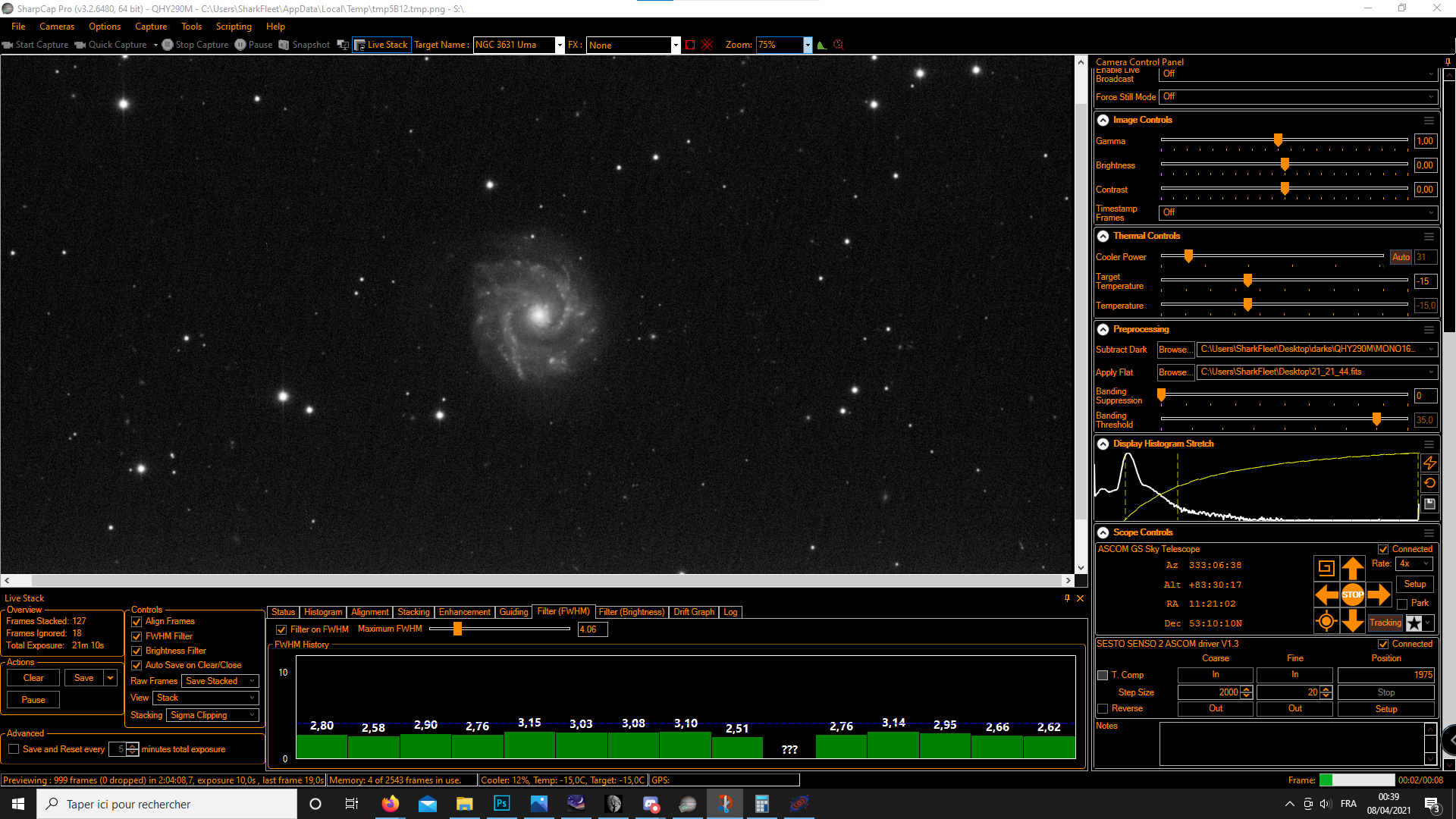The image size is (1456, 819).
Task: Open the Scripting menu
Action: (233, 27)
